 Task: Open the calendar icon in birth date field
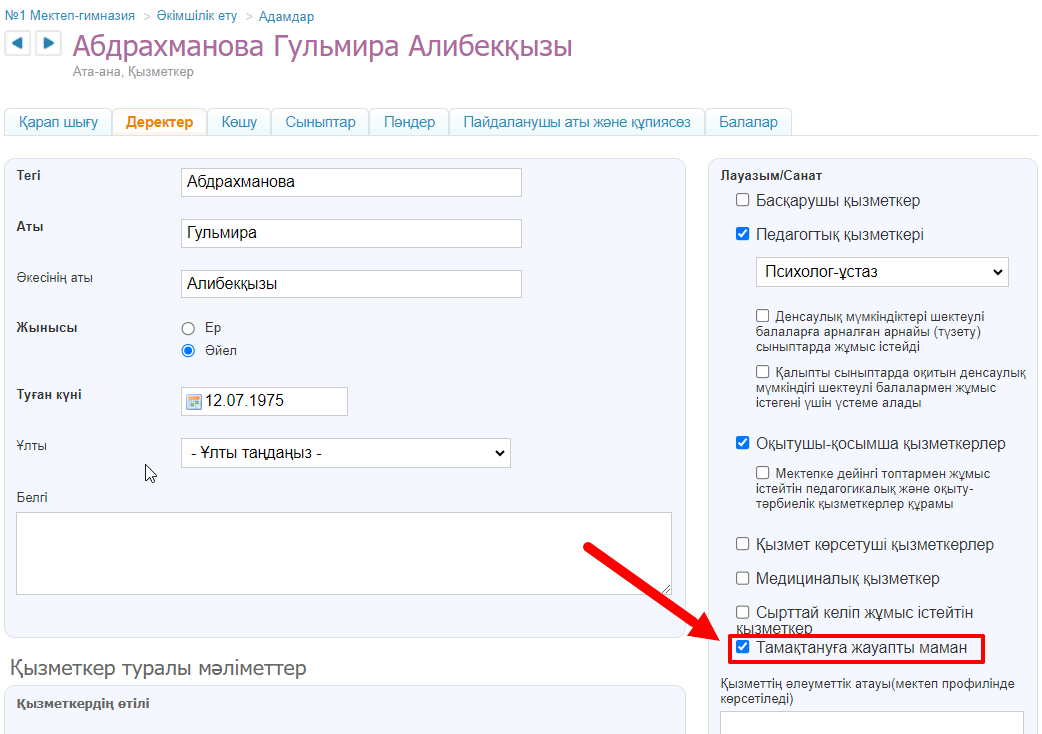click(194, 401)
